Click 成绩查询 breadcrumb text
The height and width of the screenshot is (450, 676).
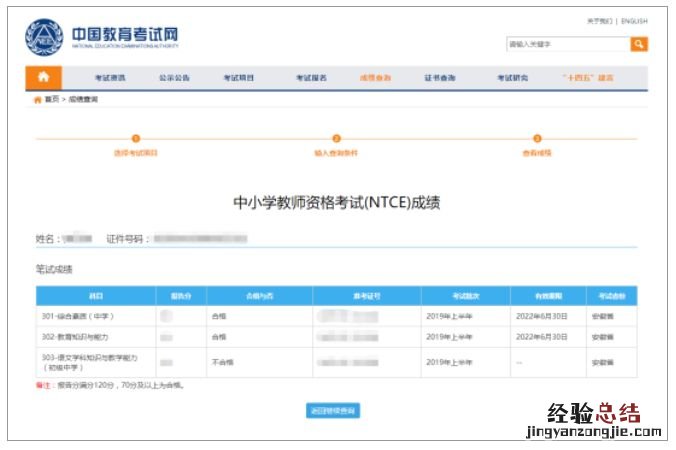tap(83, 99)
